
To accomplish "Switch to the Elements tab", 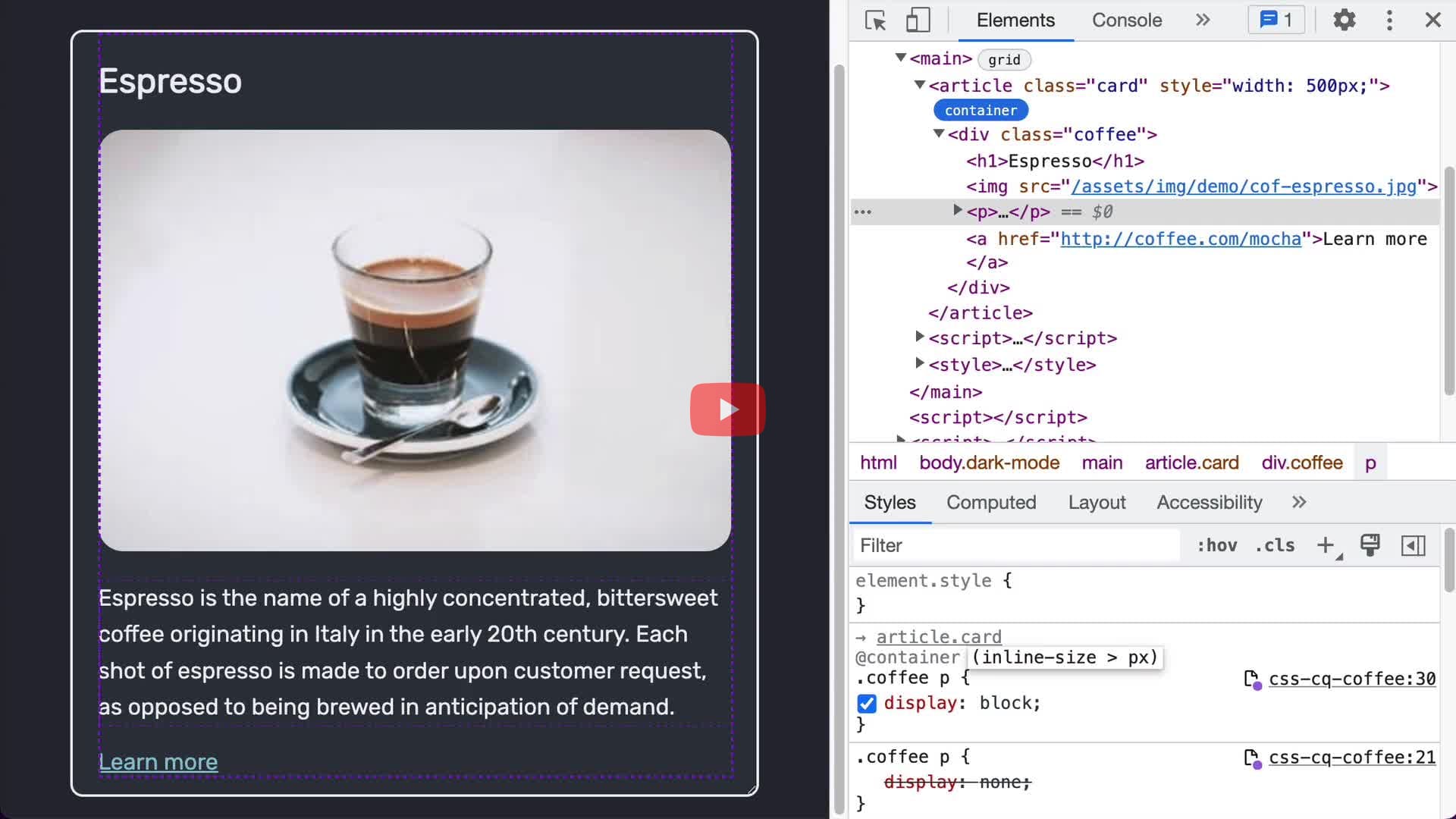I will (x=1015, y=20).
